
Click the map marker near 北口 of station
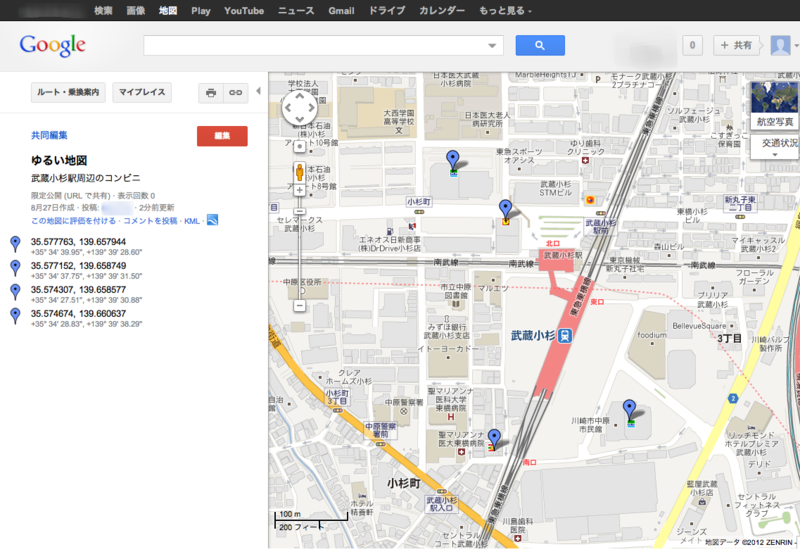pos(505,209)
